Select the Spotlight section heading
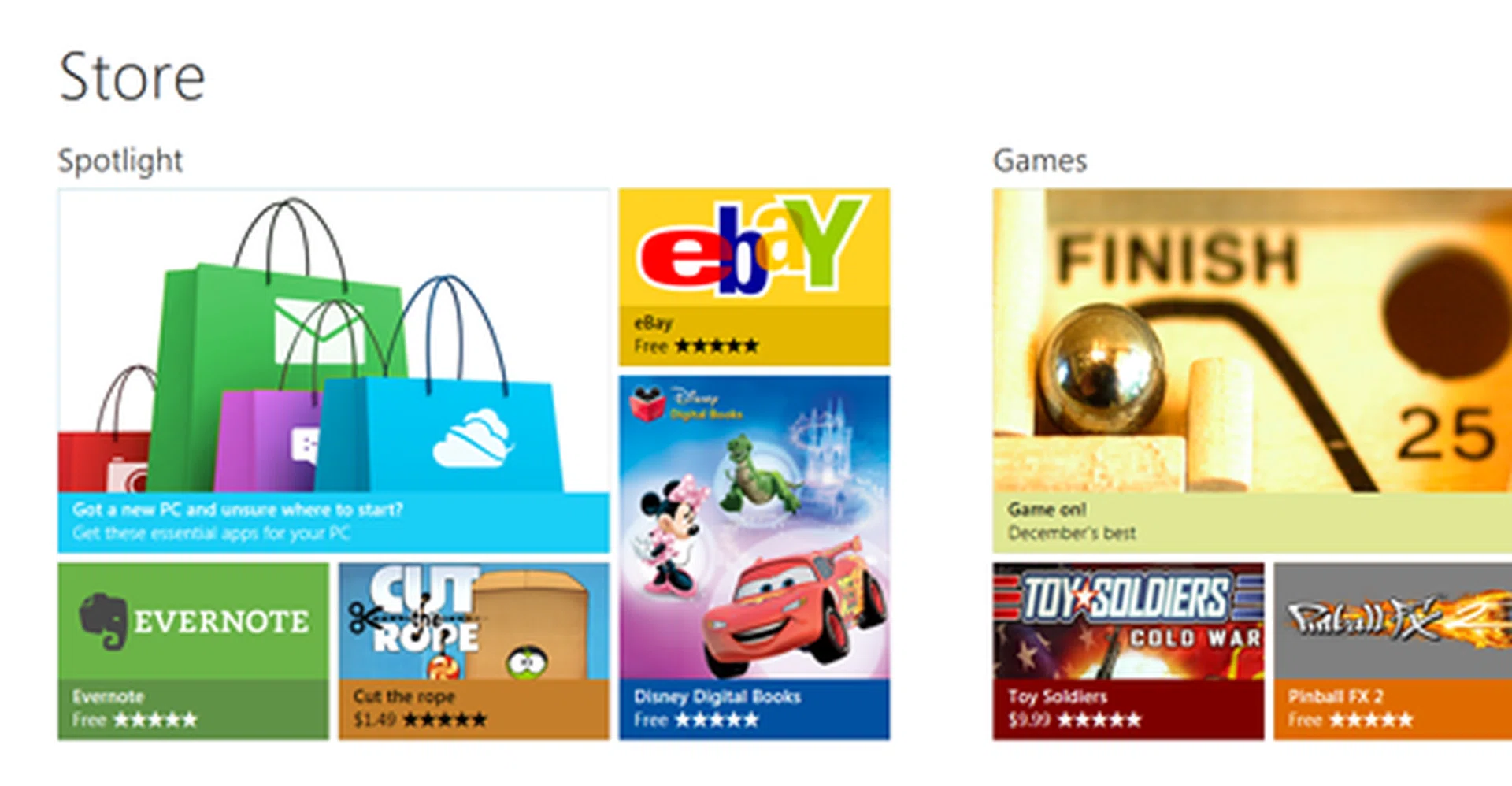 click(x=120, y=161)
